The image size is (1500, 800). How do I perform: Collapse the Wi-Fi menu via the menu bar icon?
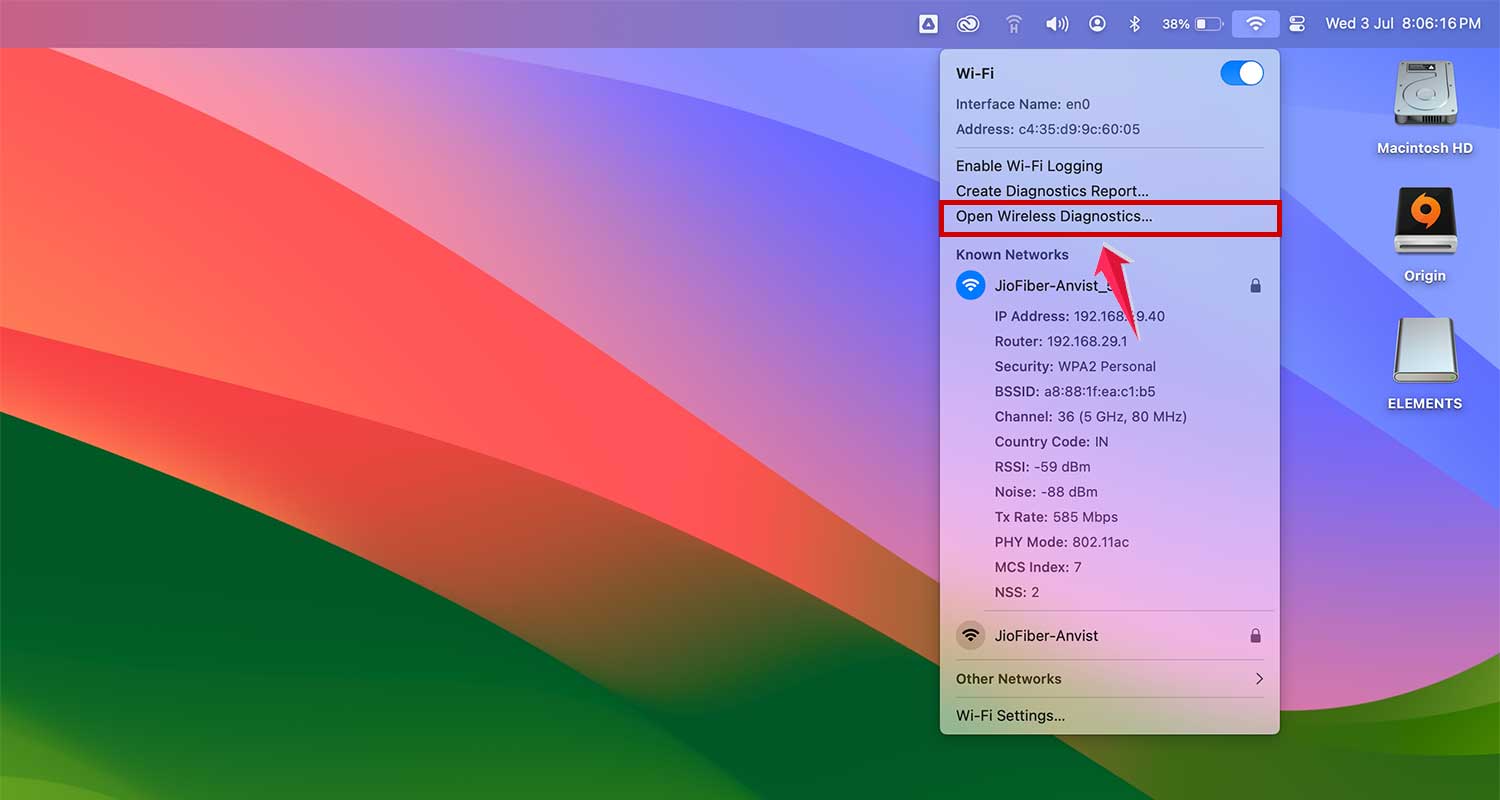[1255, 23]
